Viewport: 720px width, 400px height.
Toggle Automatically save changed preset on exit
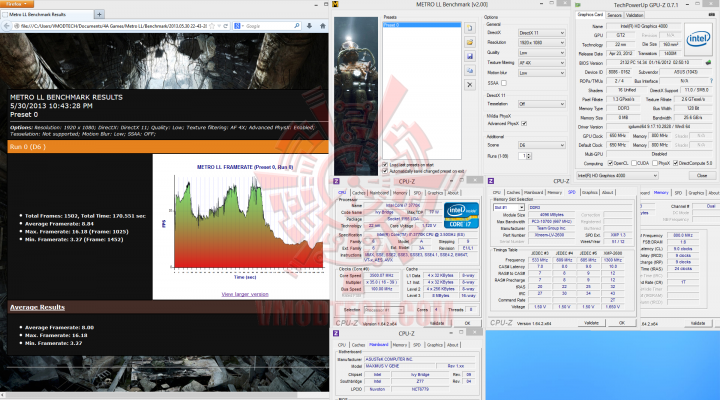click(385, 171)
